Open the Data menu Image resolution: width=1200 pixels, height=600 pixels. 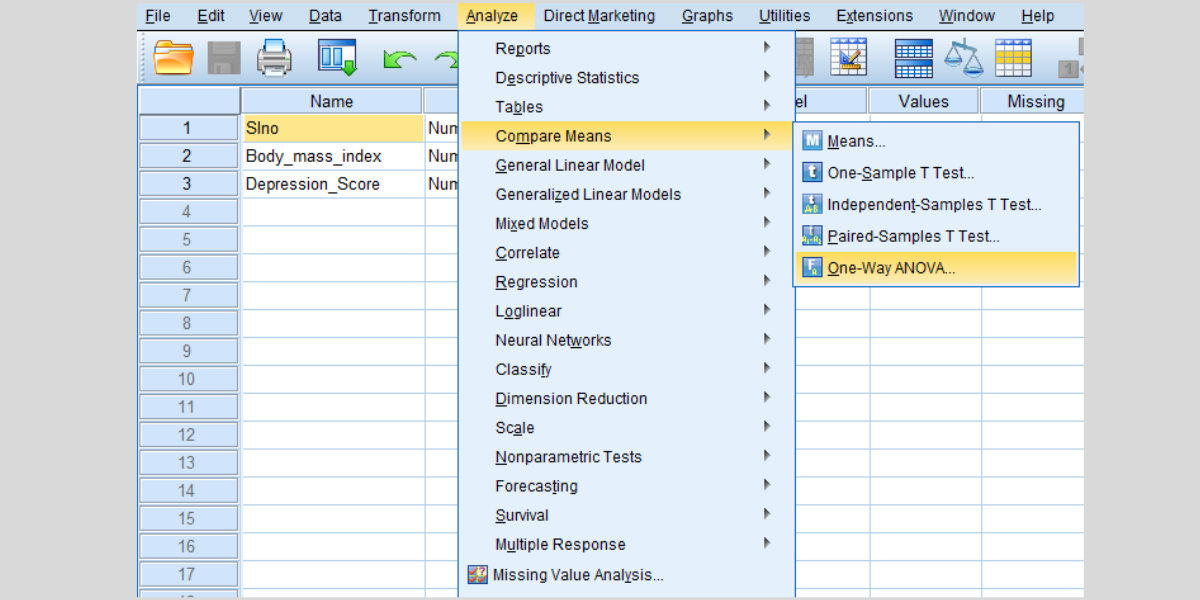pyautogui.click(x=325, y=16)
